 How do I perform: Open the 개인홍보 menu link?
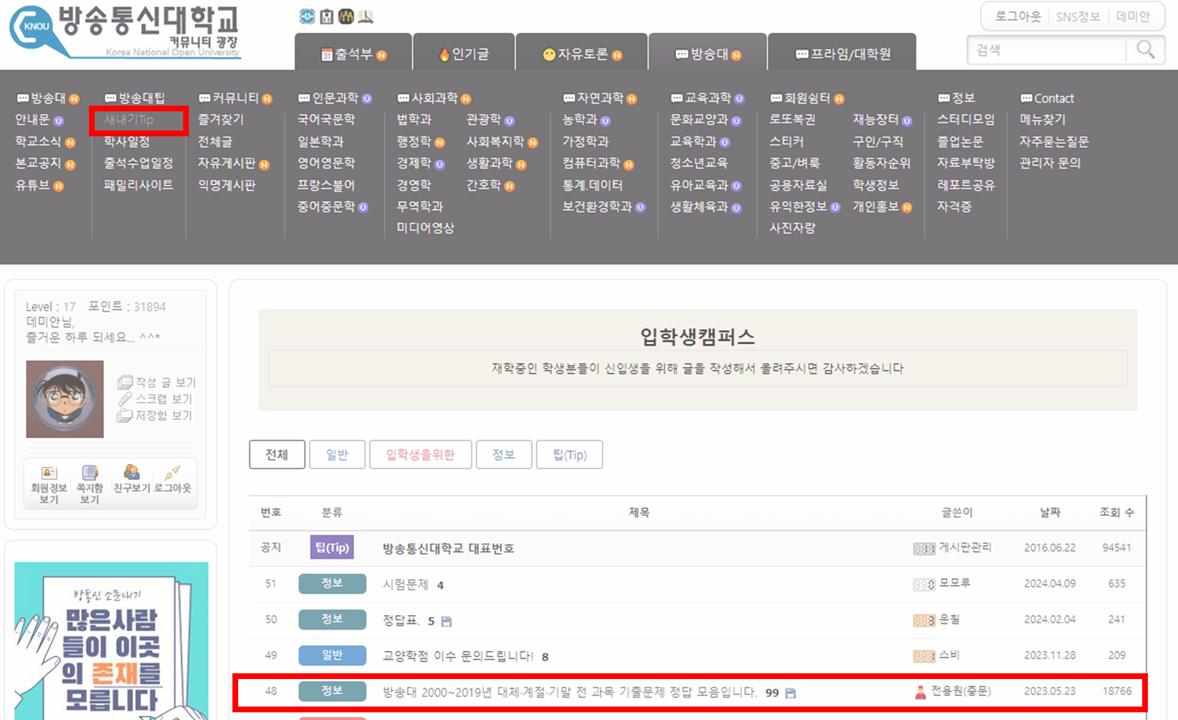(x=876, y=207)
